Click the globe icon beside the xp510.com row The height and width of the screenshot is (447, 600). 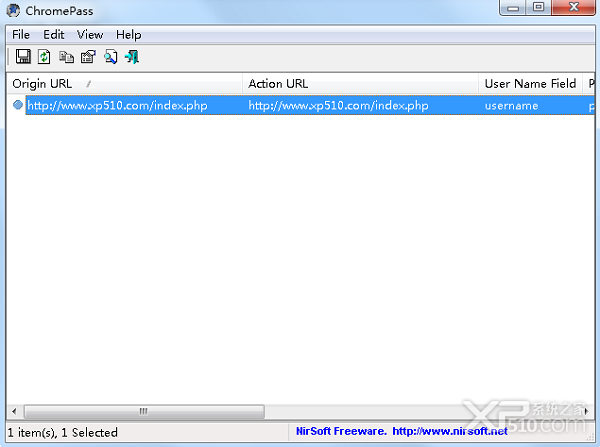click(18, 105)
